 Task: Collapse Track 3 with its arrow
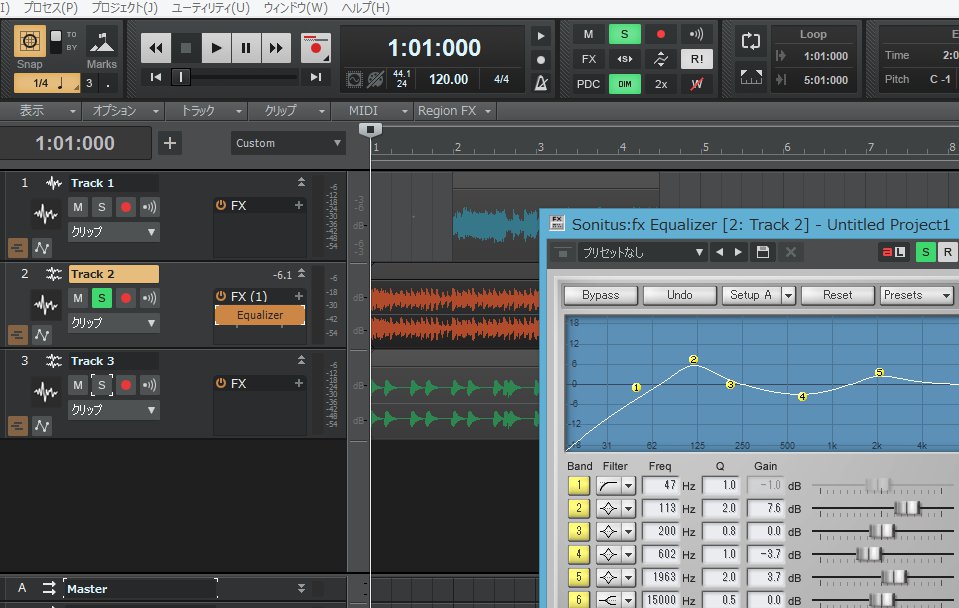click(x=301, y=360)
